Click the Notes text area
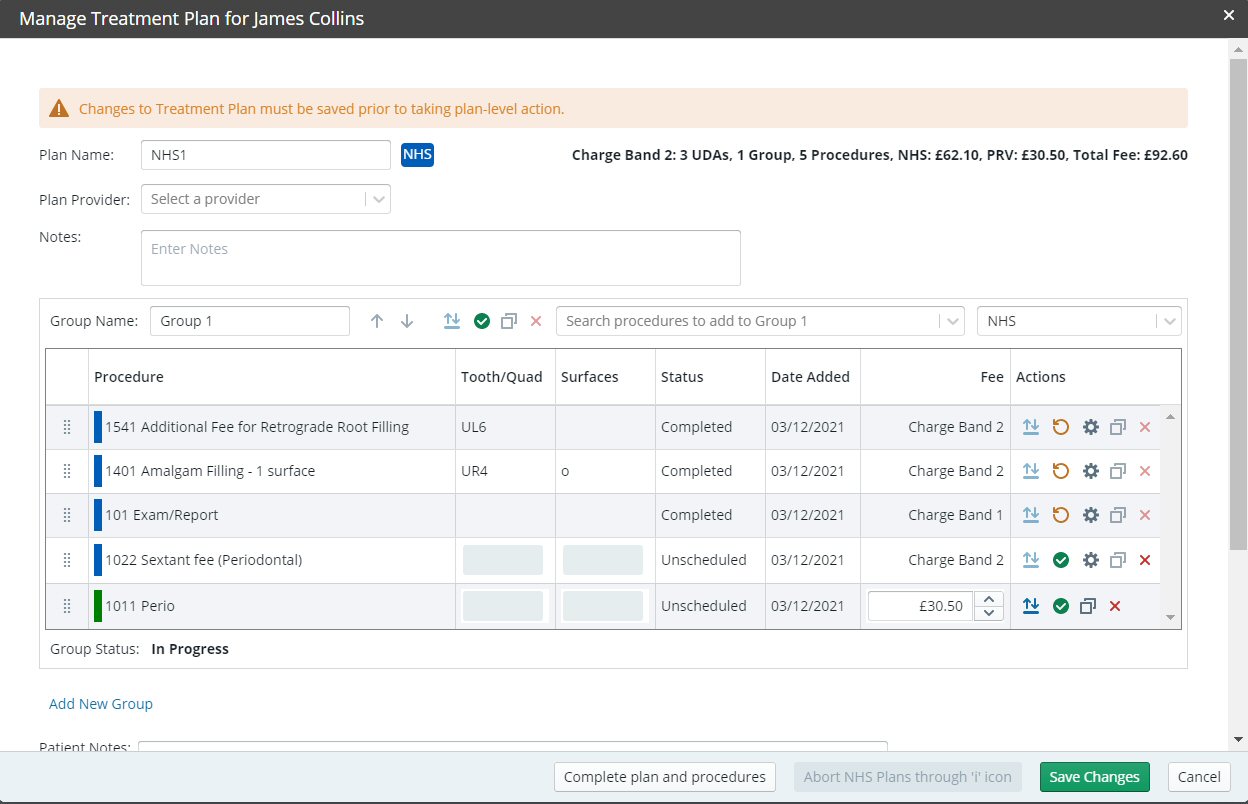The height and width of the screenshot is (804, 1248). coord(441,258)
